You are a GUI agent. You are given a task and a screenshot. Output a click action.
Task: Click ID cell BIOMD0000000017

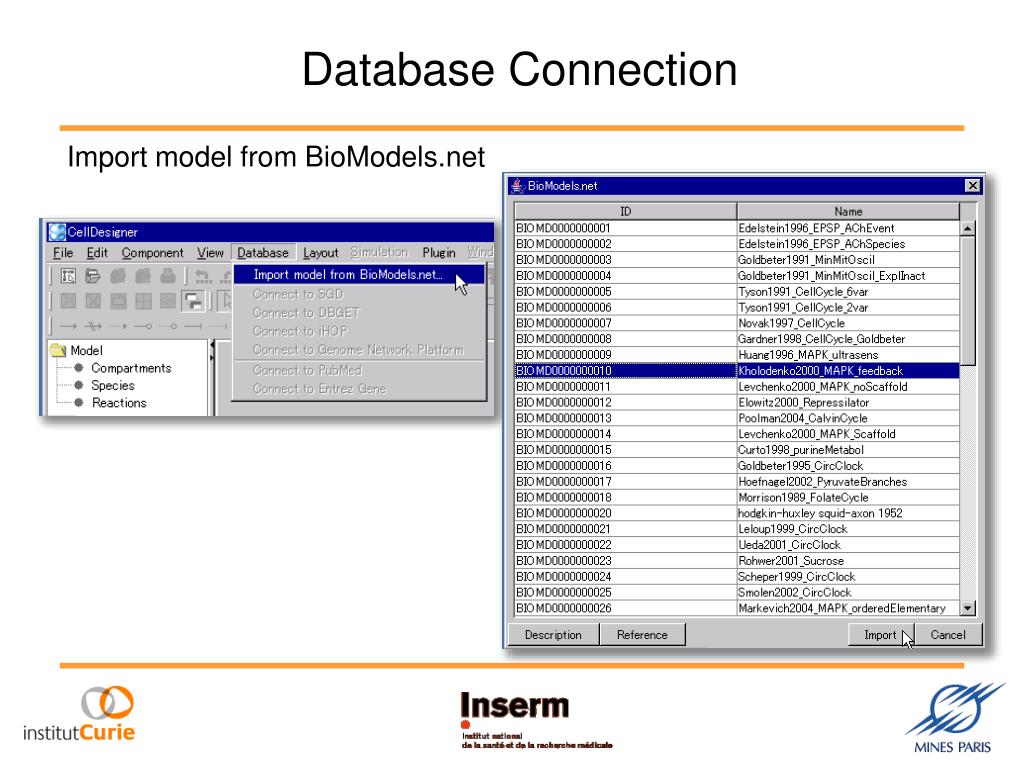[x=626, y=482]
